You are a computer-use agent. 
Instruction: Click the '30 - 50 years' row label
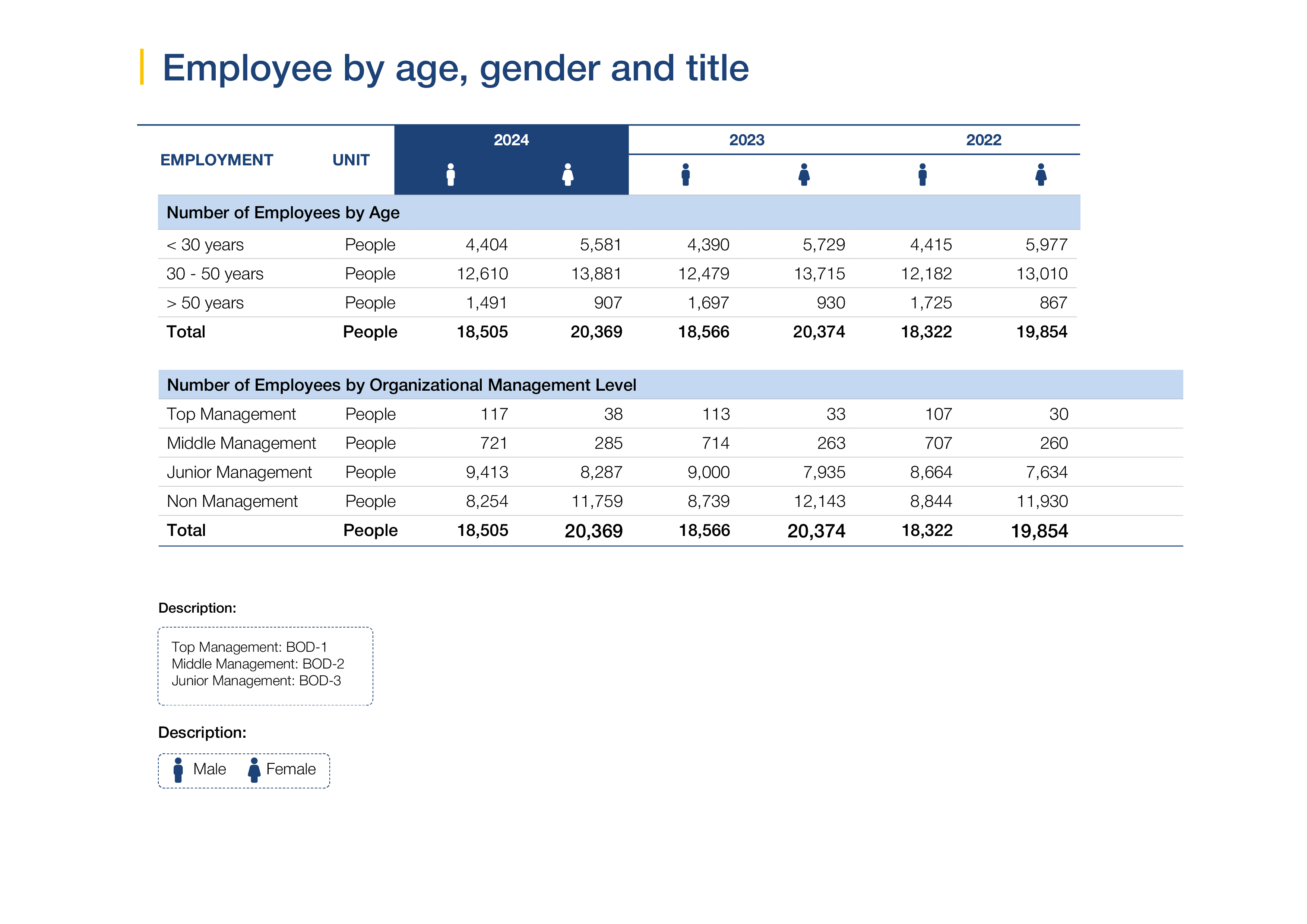point(215,274)
